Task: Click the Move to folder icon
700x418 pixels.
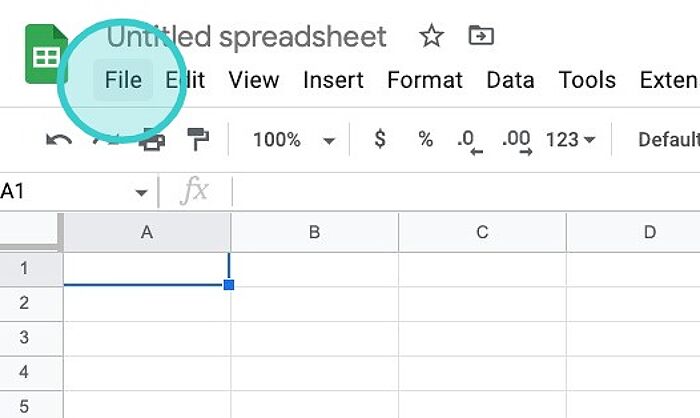Action: click(481, 36)
